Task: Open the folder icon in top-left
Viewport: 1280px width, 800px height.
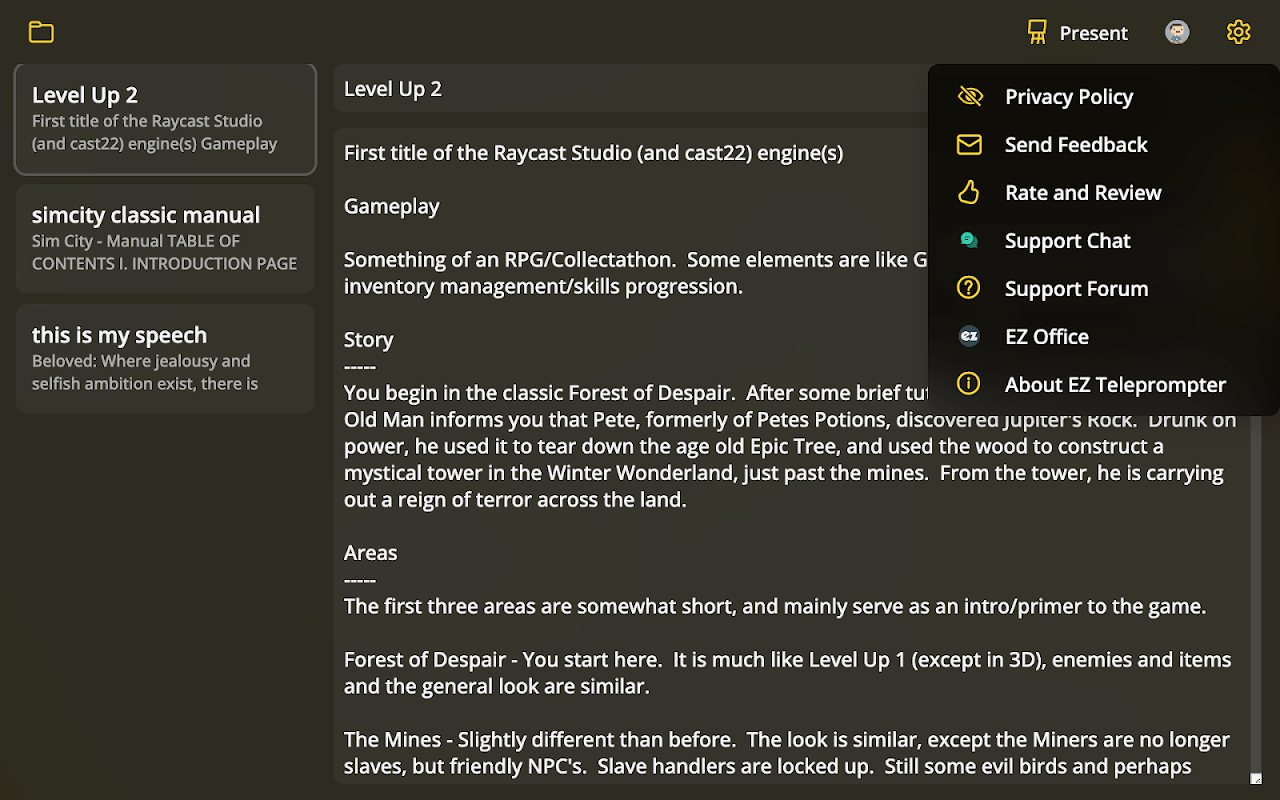Action: [41, 32]
